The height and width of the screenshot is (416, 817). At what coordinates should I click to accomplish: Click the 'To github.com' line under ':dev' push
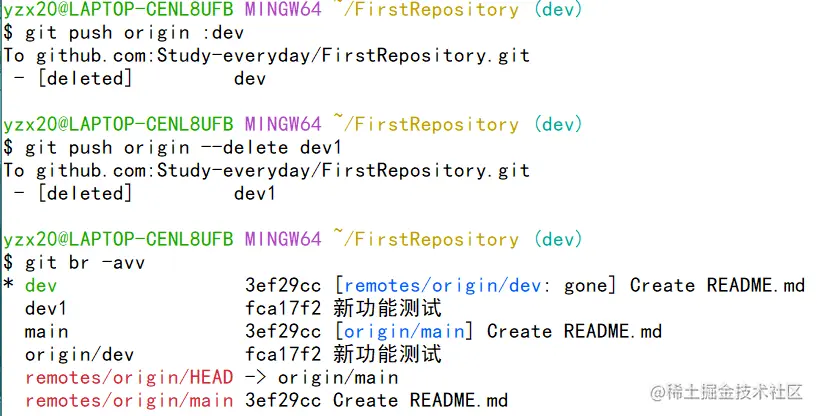pos(267,56)
